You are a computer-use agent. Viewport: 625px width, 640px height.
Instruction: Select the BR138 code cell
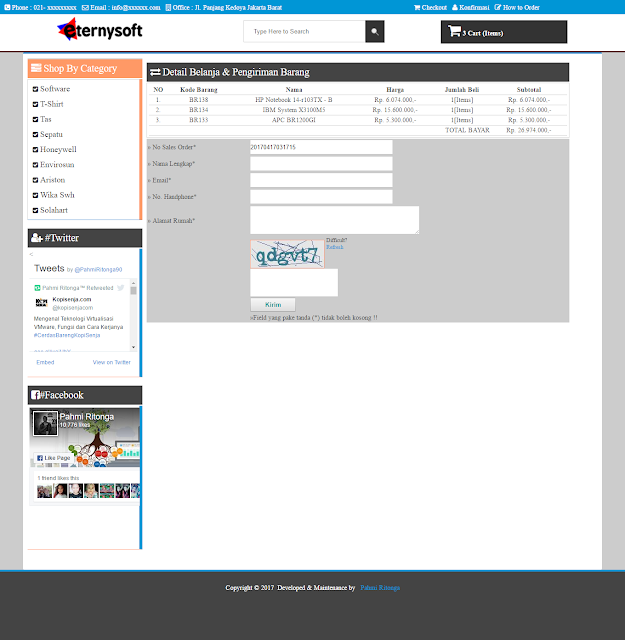(198, 100)
